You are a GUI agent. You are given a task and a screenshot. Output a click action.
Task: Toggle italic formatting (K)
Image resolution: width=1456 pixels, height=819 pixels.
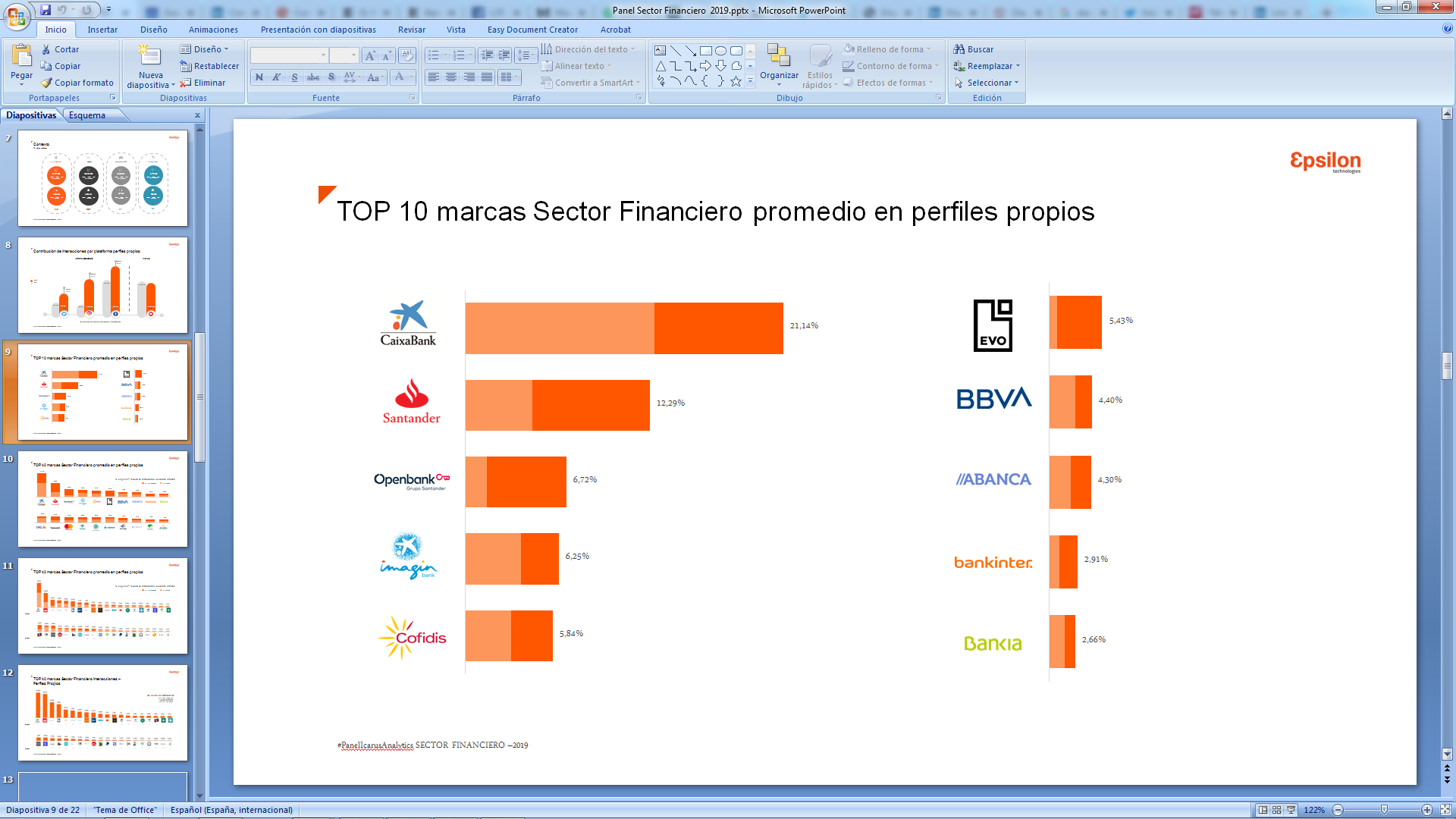click(x=277, y=77)
